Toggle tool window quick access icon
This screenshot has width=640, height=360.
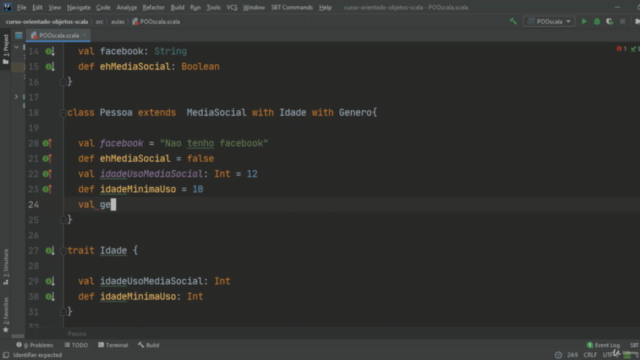[6, 355]
